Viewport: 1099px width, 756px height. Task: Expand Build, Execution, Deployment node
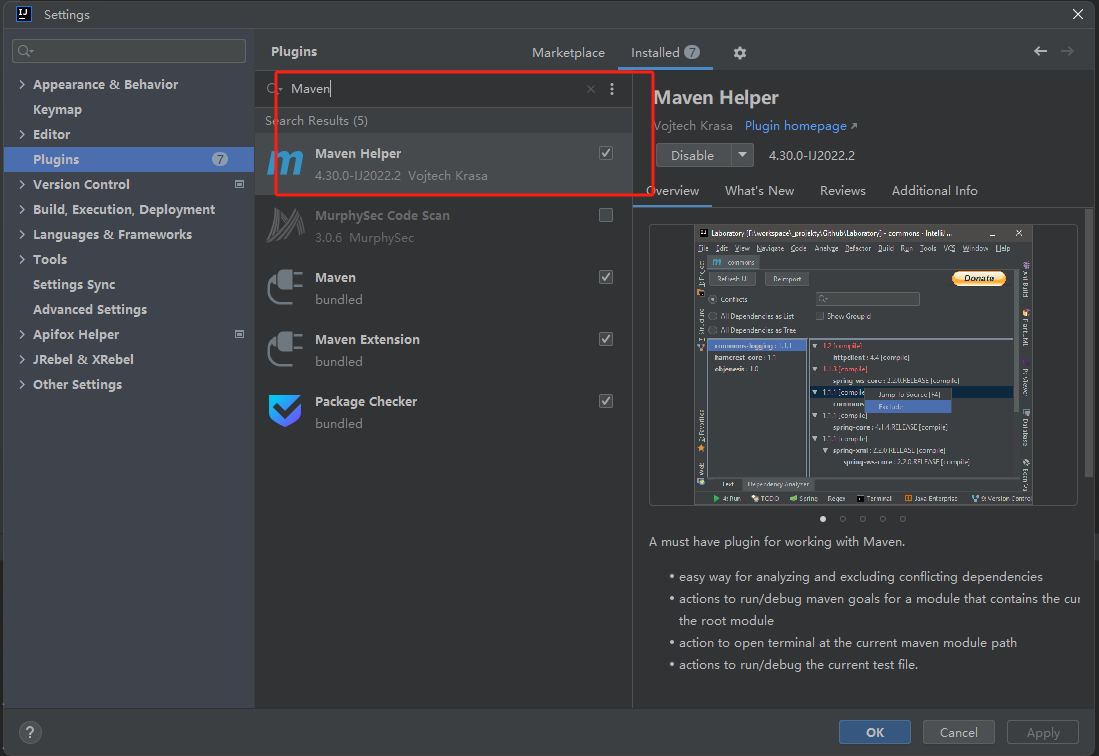tap(22, 209)
